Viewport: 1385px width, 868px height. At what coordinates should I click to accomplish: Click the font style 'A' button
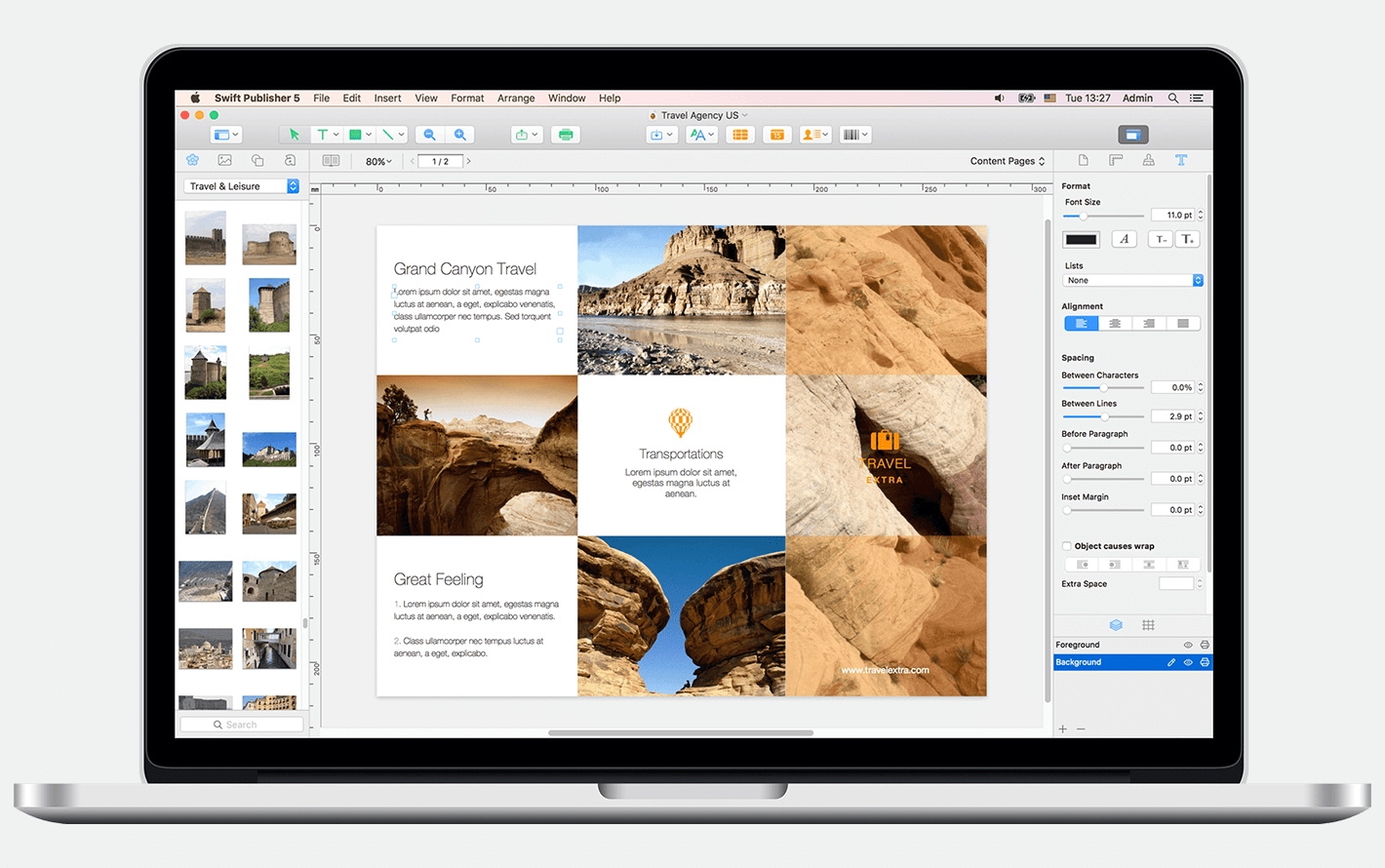(1125, 239)
